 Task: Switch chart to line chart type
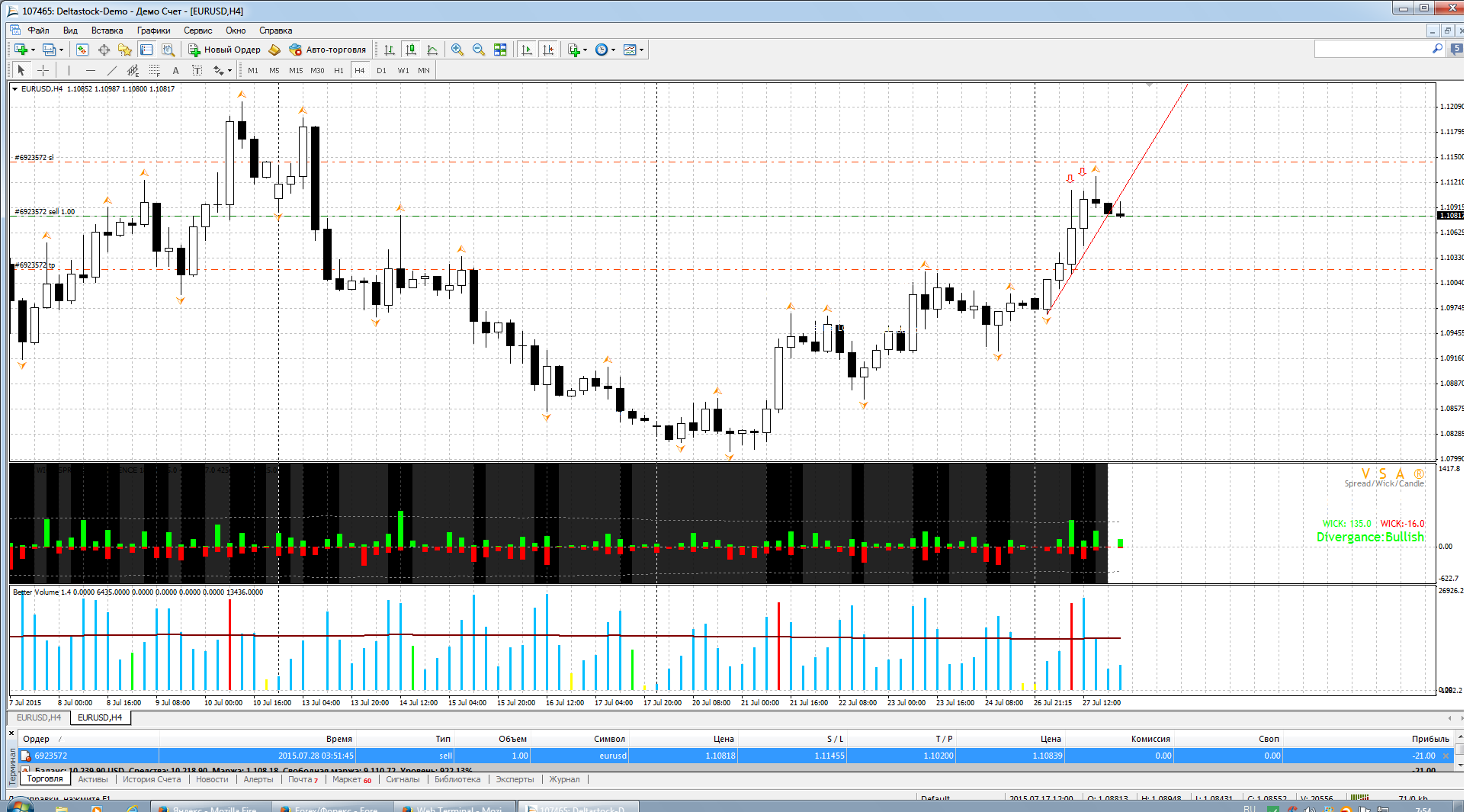pos(432,50)
